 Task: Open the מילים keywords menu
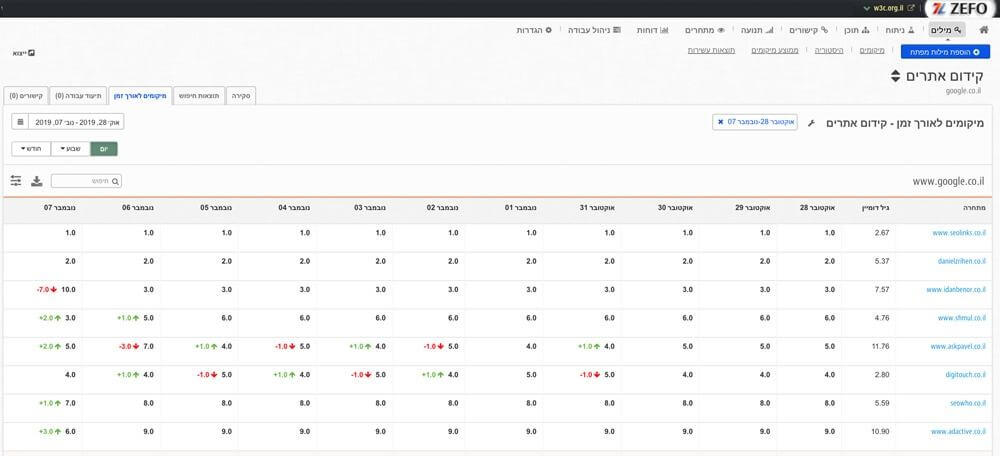tap(947, 30)
